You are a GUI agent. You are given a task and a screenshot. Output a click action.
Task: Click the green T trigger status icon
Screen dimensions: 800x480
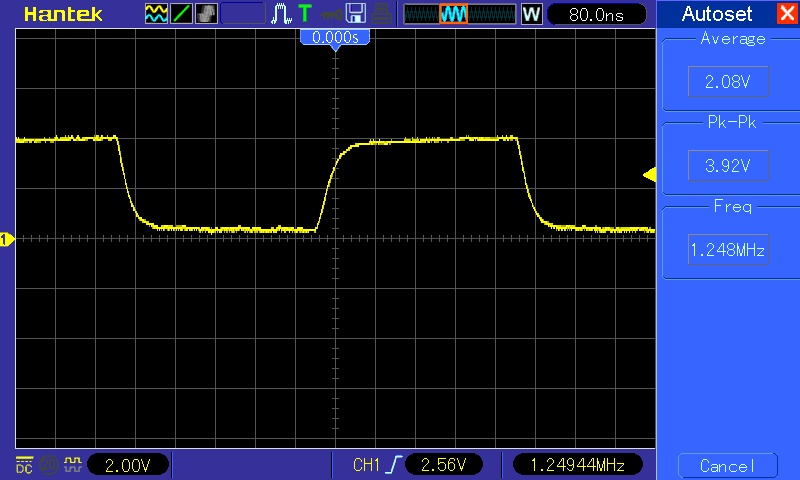[x=304, y=14]
